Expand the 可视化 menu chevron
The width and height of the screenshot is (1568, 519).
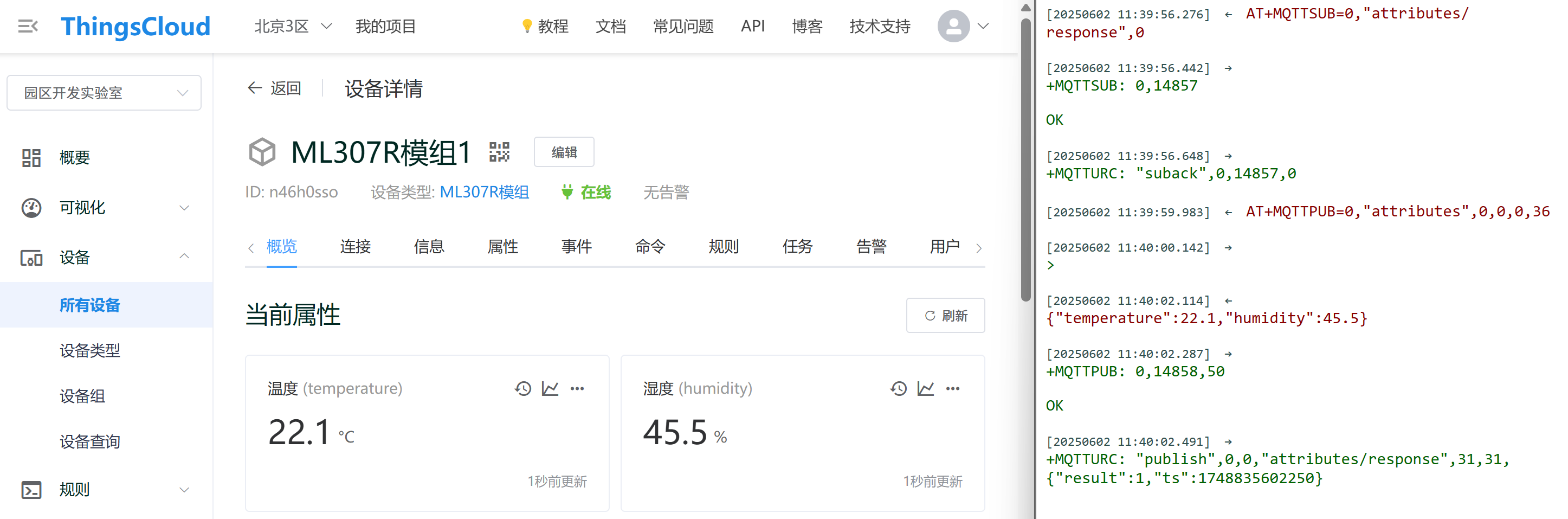tap(184, 208)
